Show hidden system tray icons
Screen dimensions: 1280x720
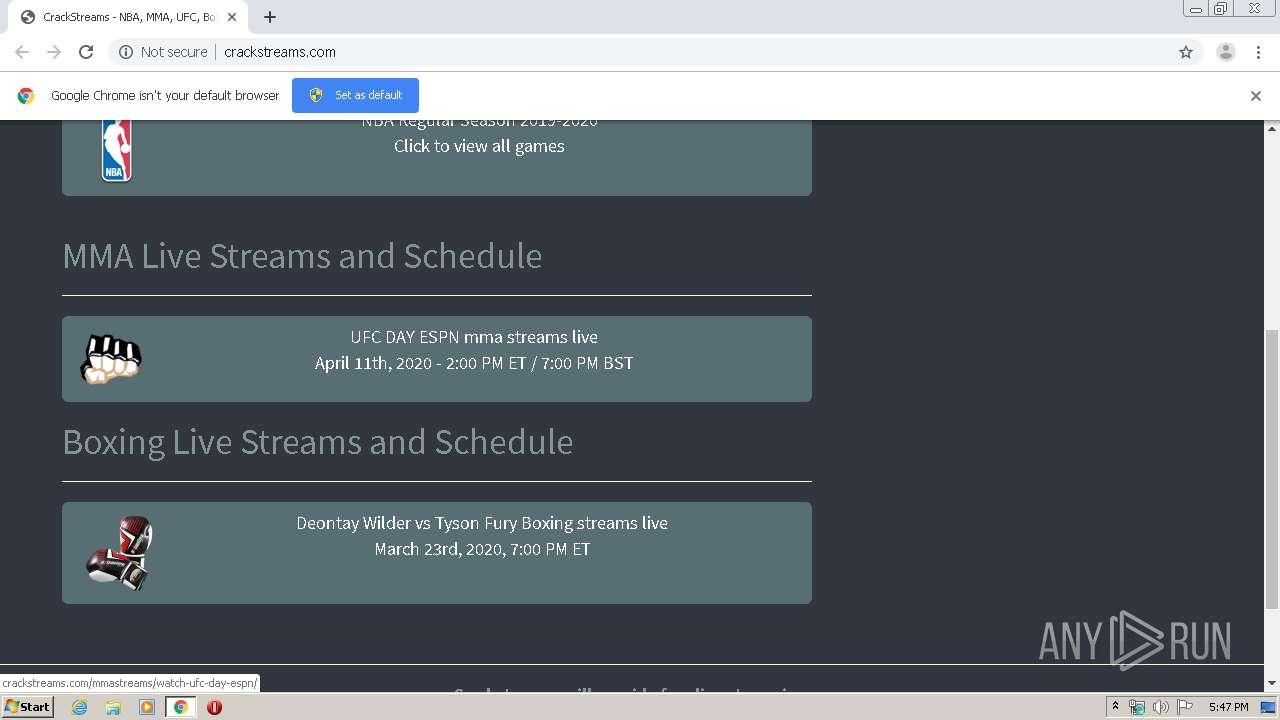tap(1115, 707)
